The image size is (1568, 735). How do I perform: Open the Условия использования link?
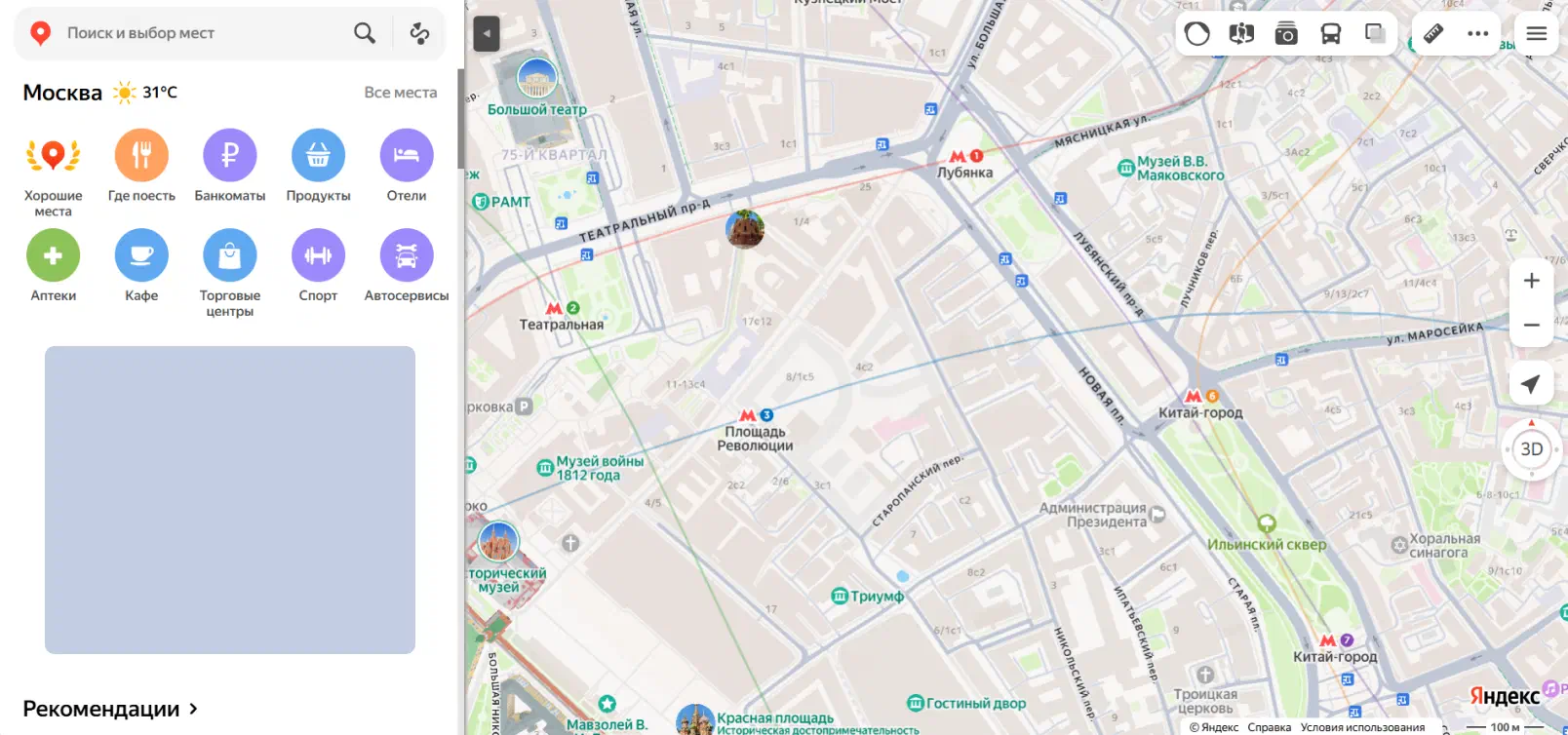coord(1363,727)
